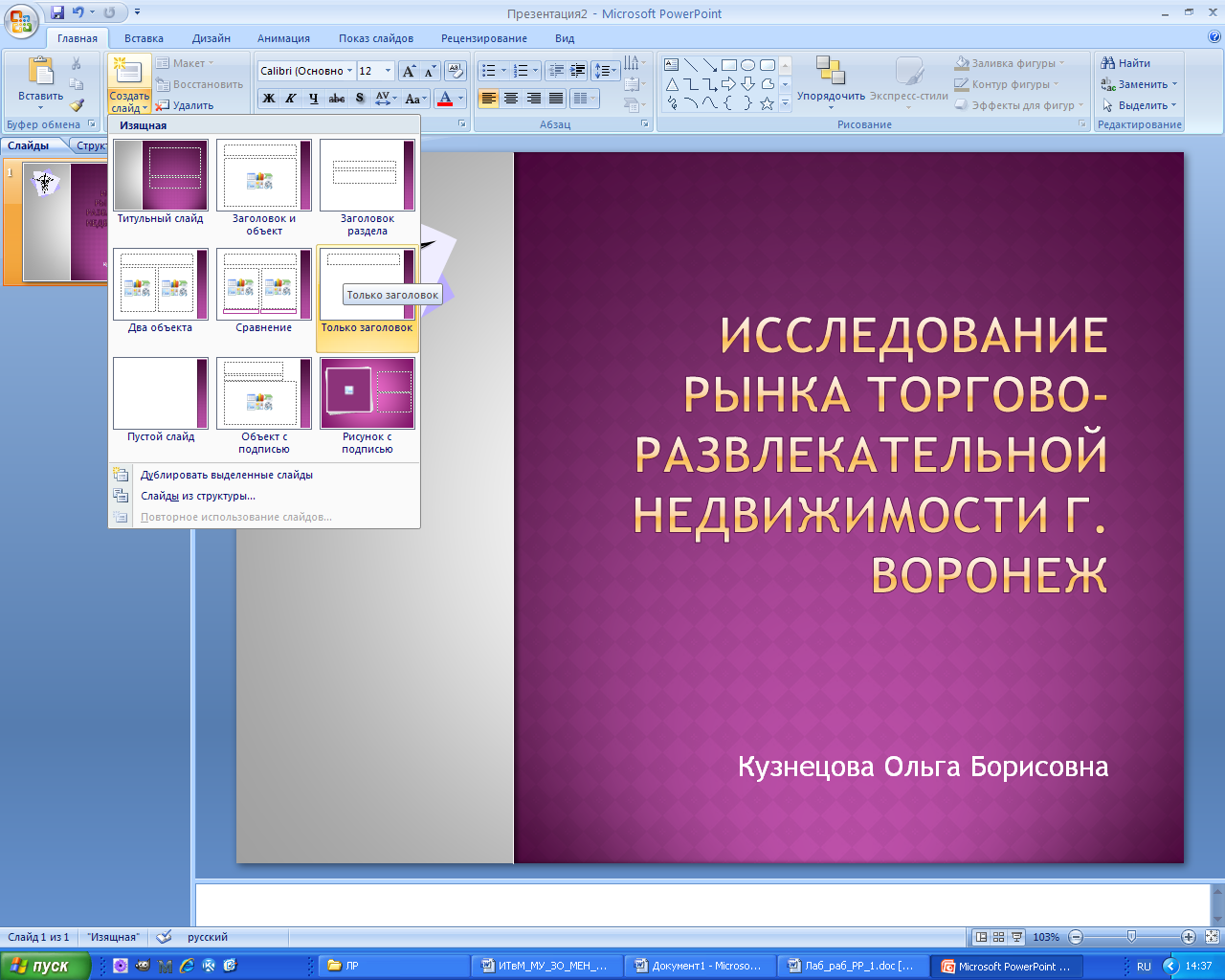Expand the font size dropdown
The width and height of the screenshot is (1225, 980).
coord(388,71)
